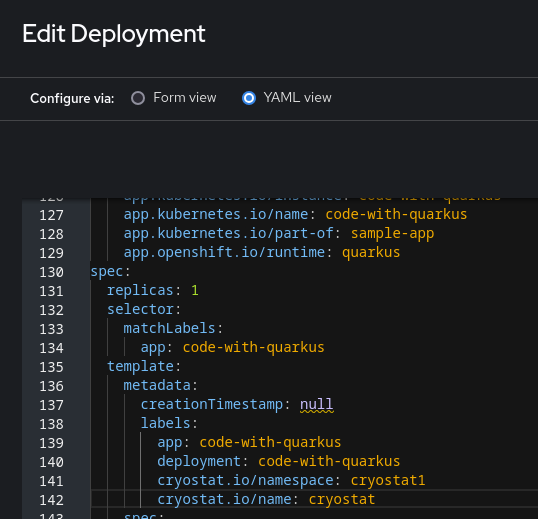Click the 'cryostat.io/namespace' key
This screenshot has height=519, width=538.
pyautogui.click(x=245, y=480)
